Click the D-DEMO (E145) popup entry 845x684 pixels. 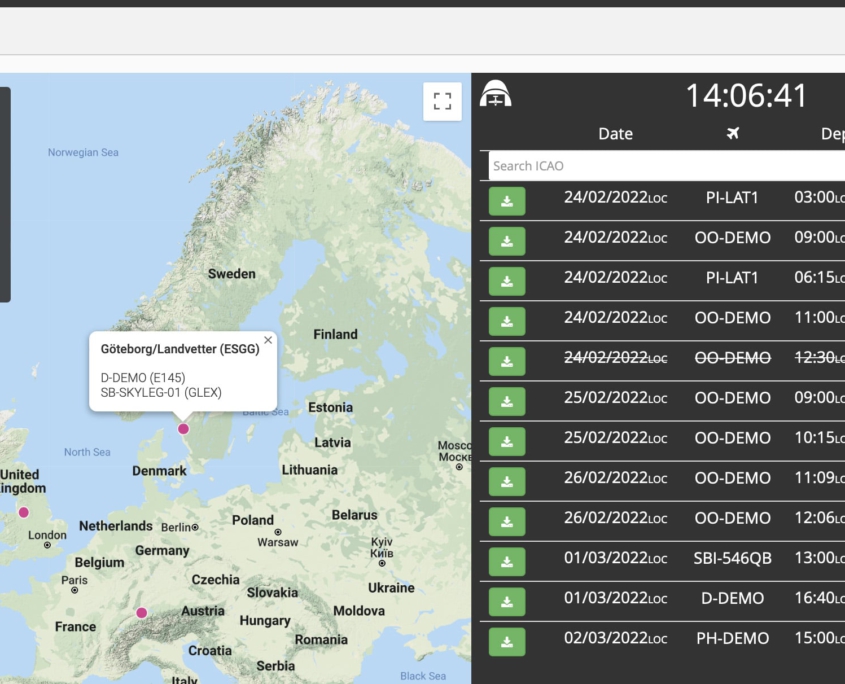point(143,377)
